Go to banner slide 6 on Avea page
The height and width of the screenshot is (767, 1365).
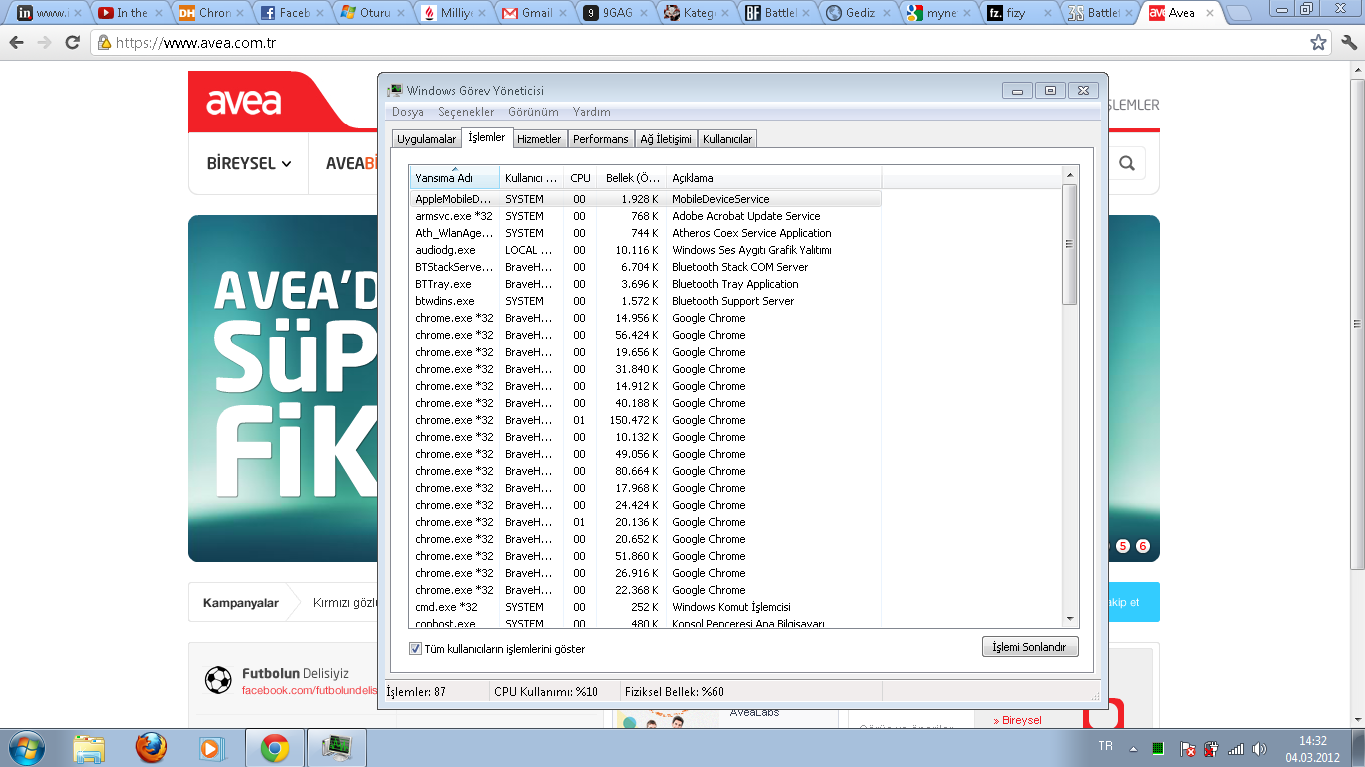[x=1143, y=546]
